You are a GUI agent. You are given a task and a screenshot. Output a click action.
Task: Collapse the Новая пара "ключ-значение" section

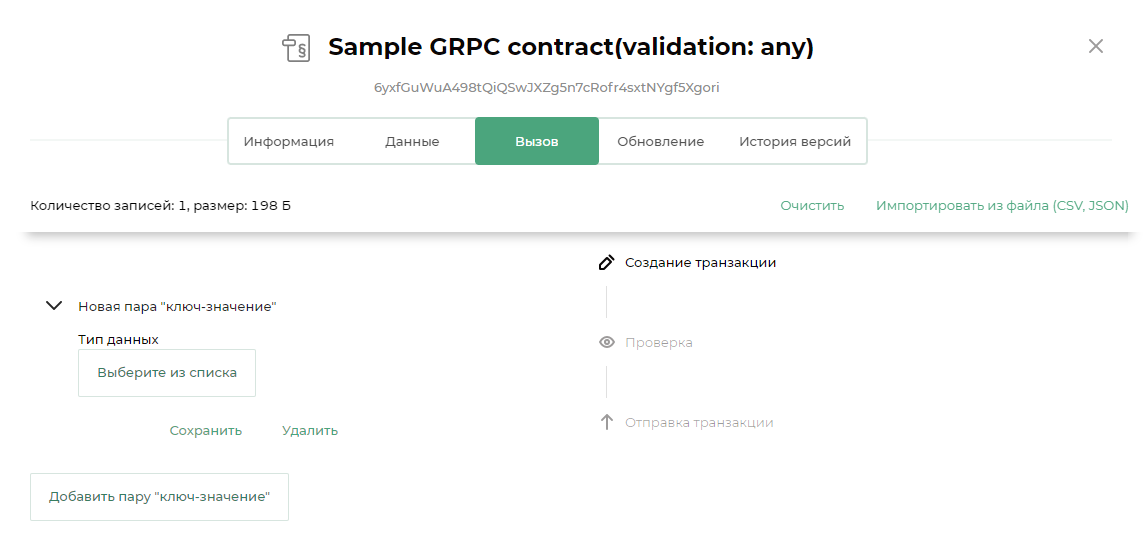tap(55, 306)
